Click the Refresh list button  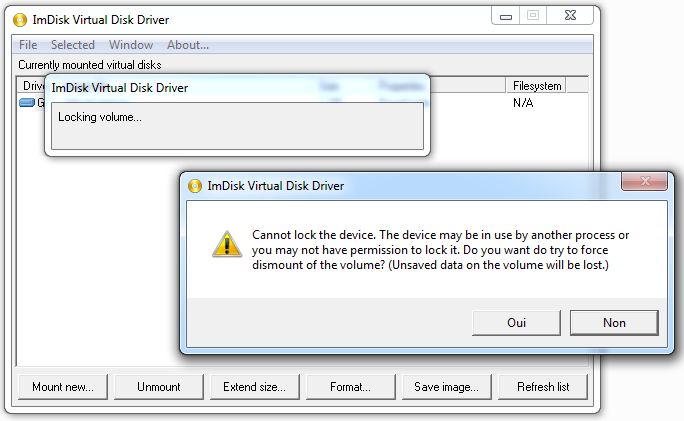543,387
